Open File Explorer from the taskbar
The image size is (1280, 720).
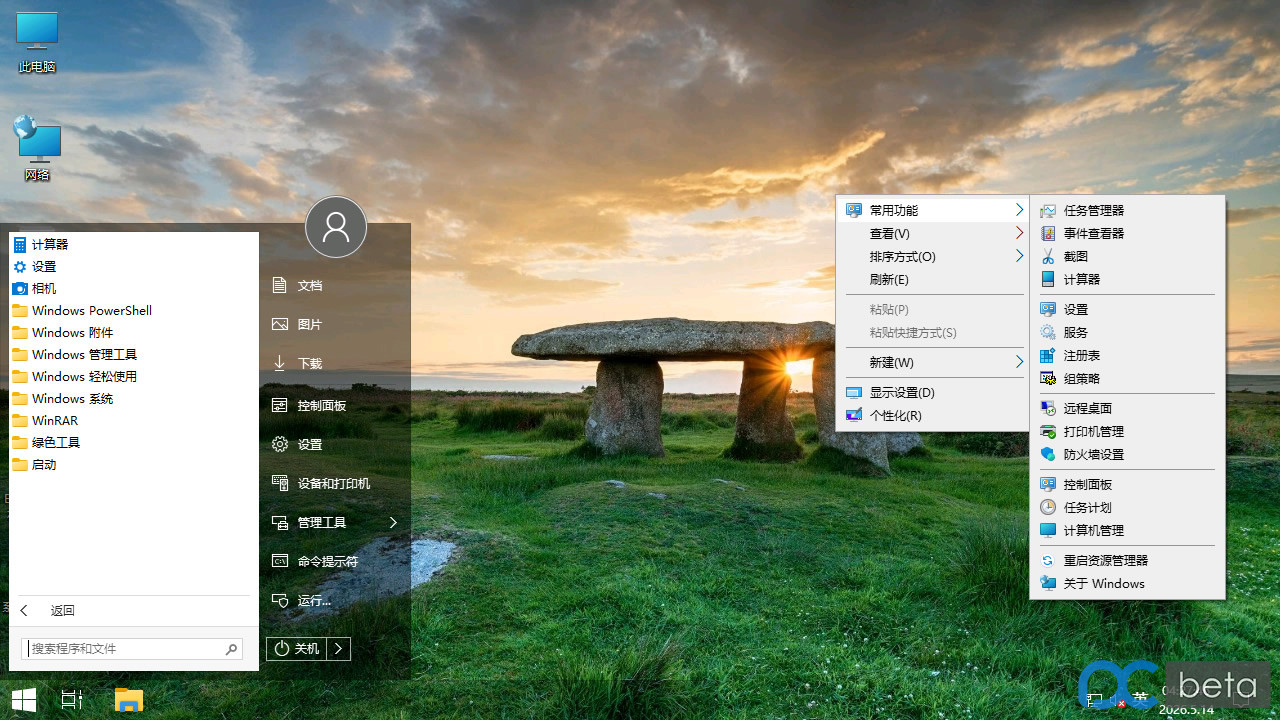pos(128,700)
